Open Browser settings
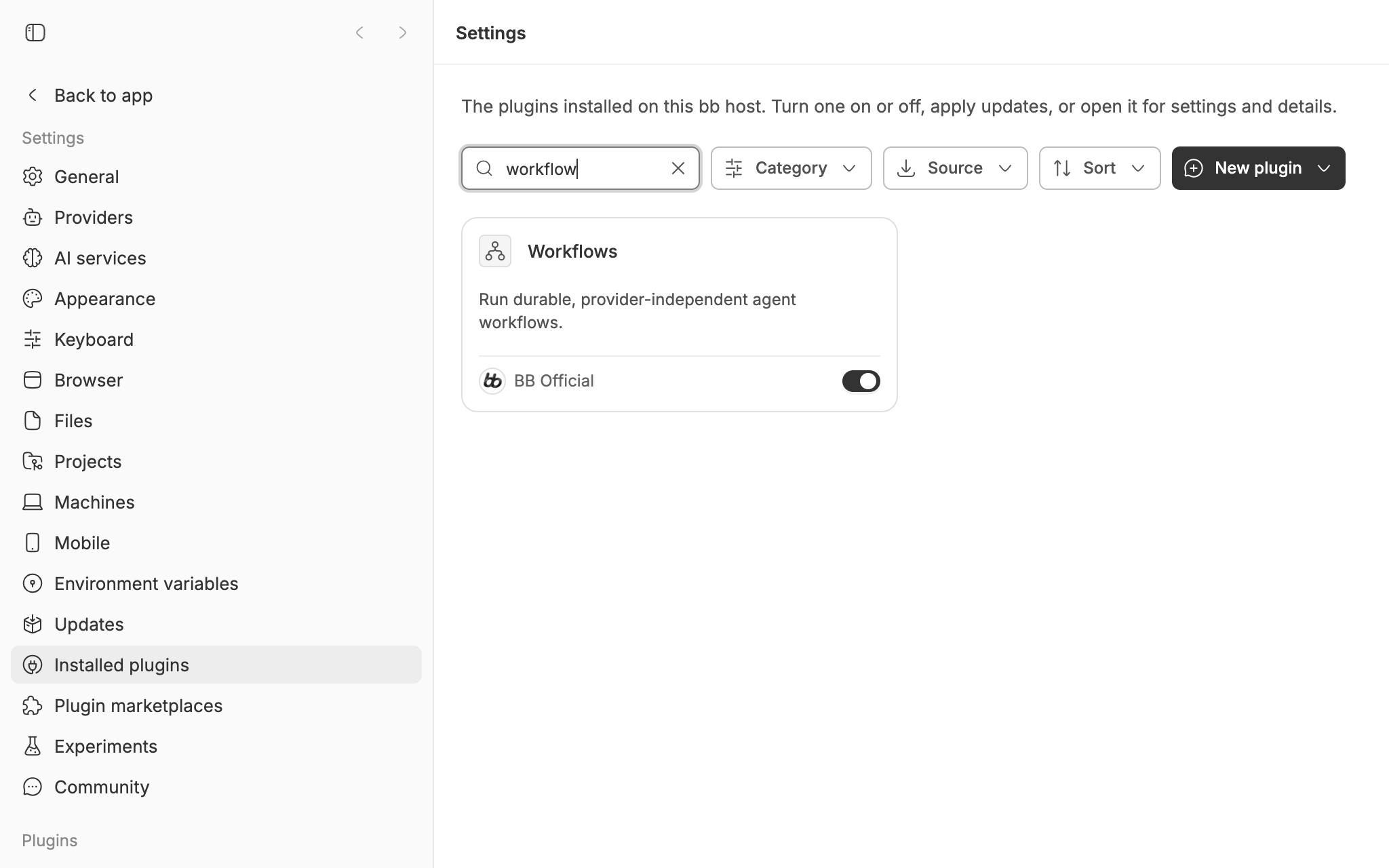Screen dimensions: 1389x868 pos(216,380)
